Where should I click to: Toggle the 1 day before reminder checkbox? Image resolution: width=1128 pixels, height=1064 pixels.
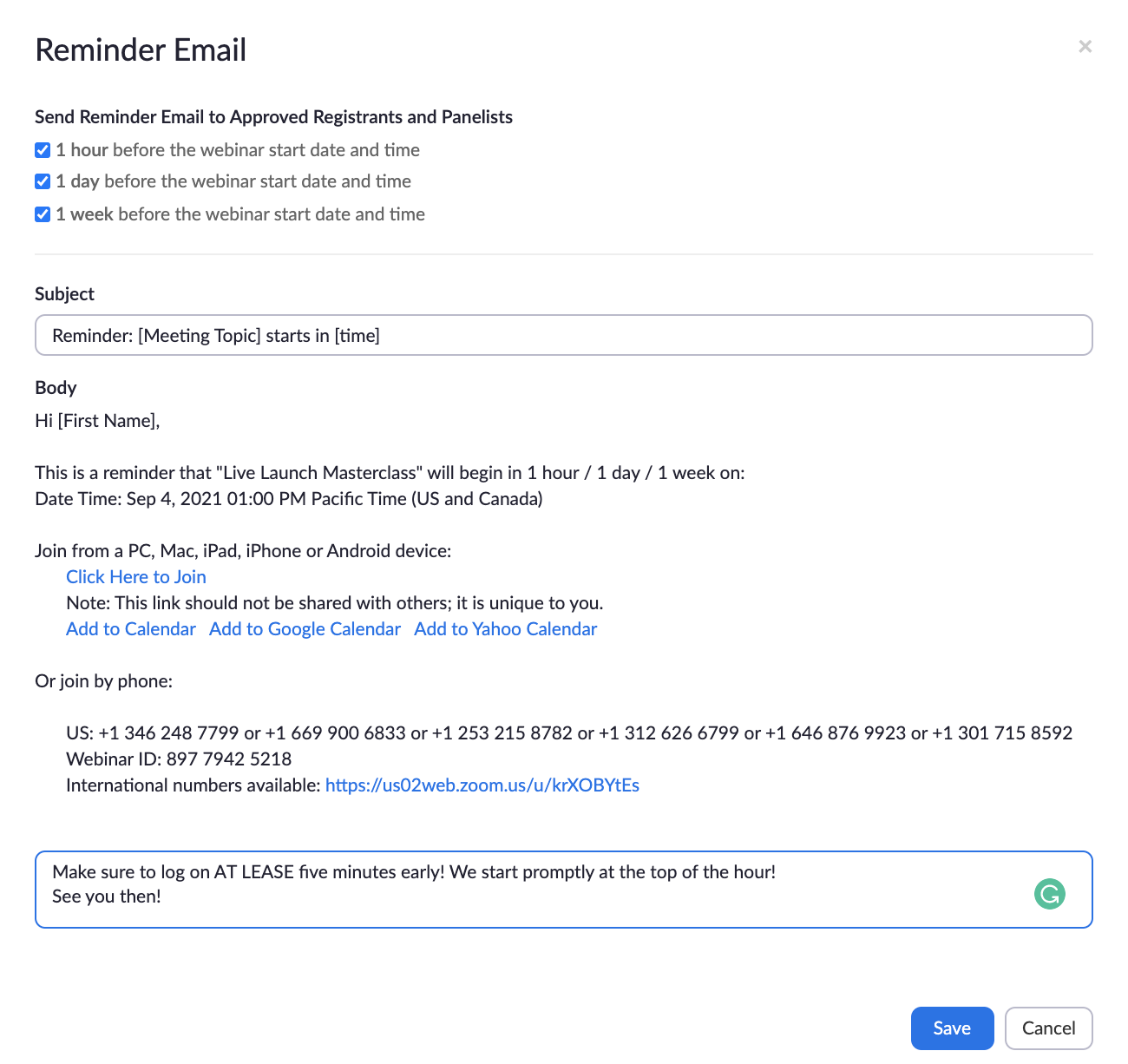click(x=43, y=181)
